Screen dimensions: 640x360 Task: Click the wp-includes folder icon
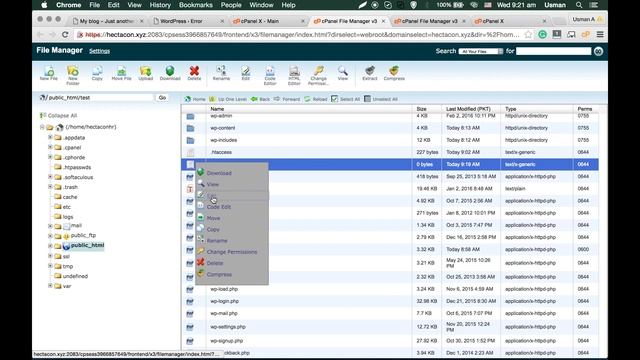(190, 140)
